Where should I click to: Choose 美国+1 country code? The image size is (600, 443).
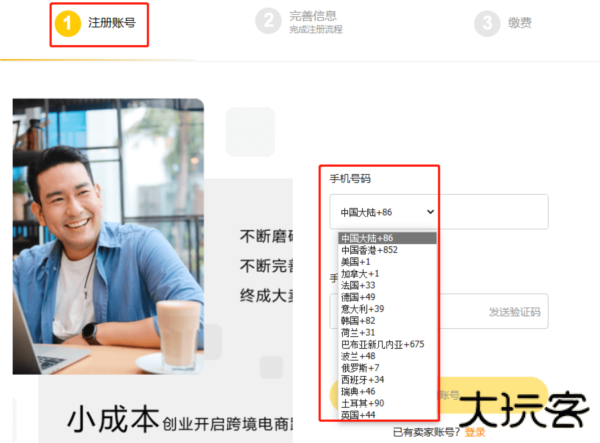387,262
